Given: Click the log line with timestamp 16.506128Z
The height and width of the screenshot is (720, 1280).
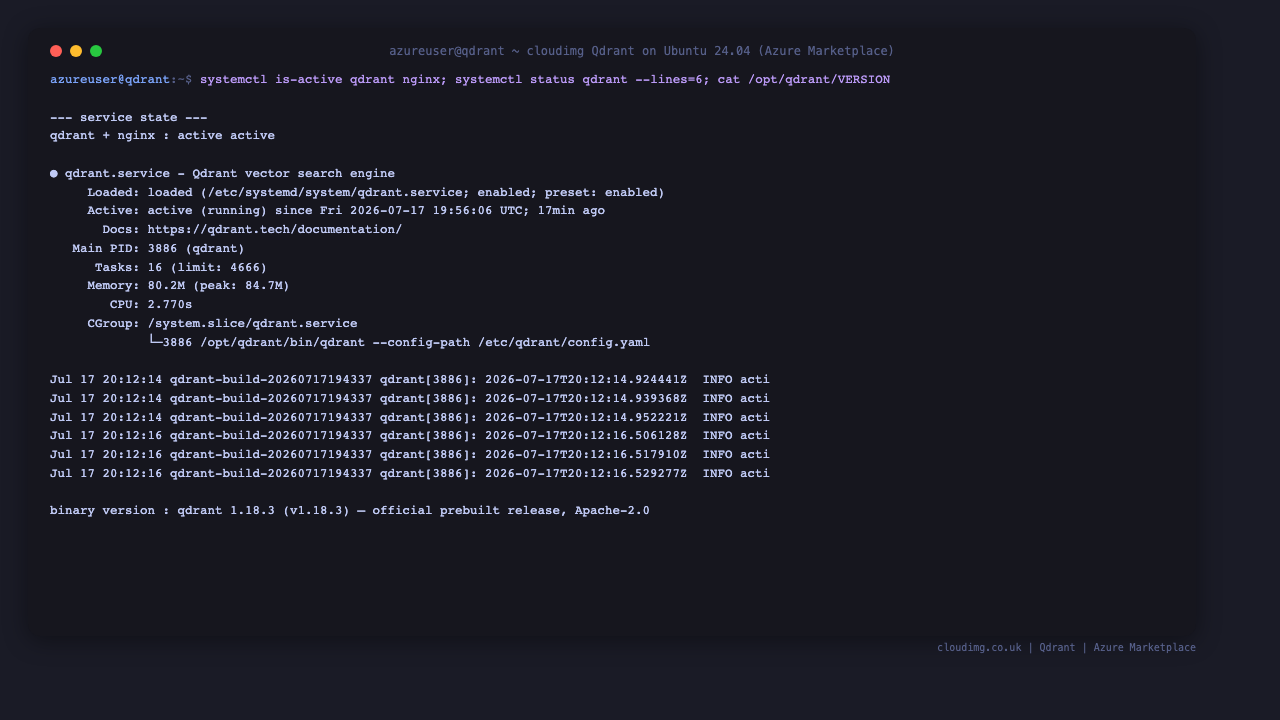Looking at the screenshot, I should tap(410, 435).
